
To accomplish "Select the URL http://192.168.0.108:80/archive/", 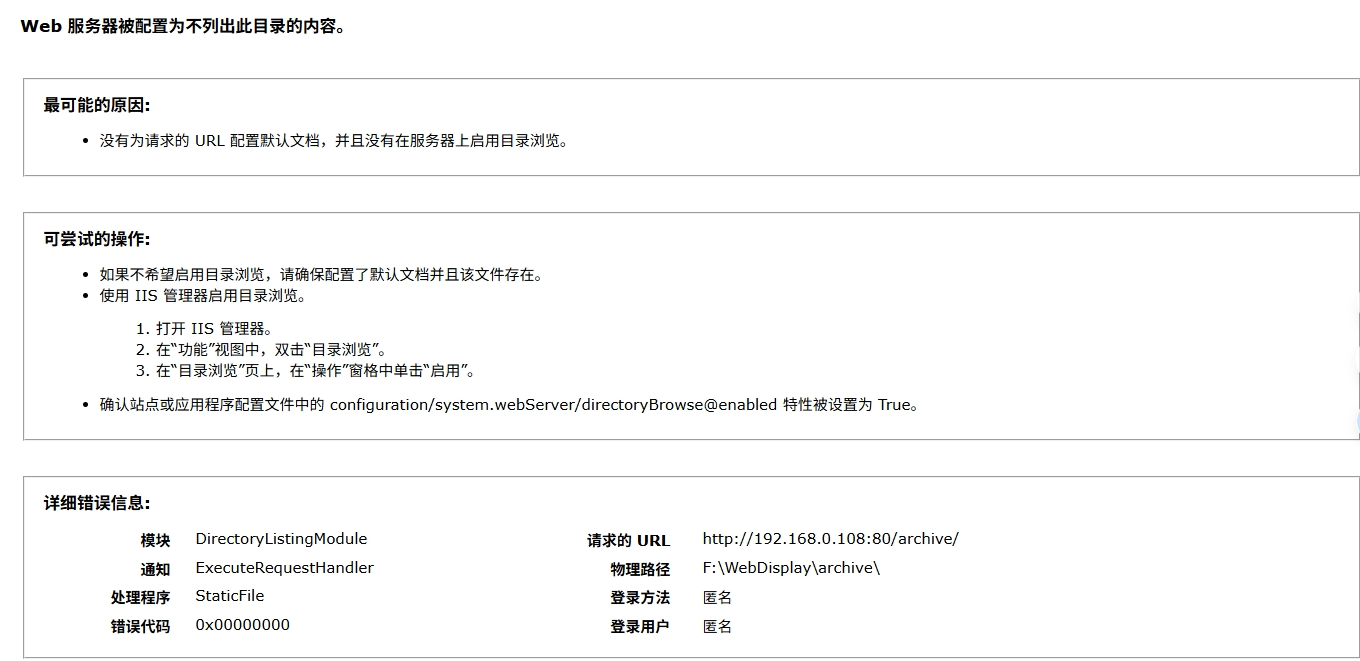I will tap(830, 539).
